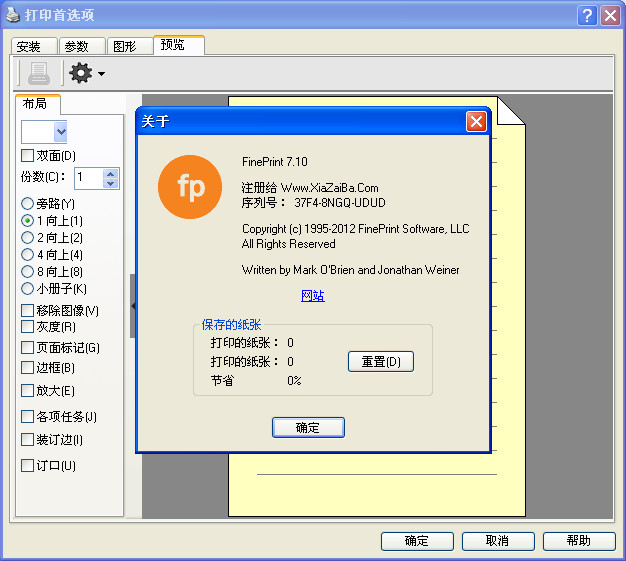
Task: Click the 节省 0% savings value
Action: point(294,381)
